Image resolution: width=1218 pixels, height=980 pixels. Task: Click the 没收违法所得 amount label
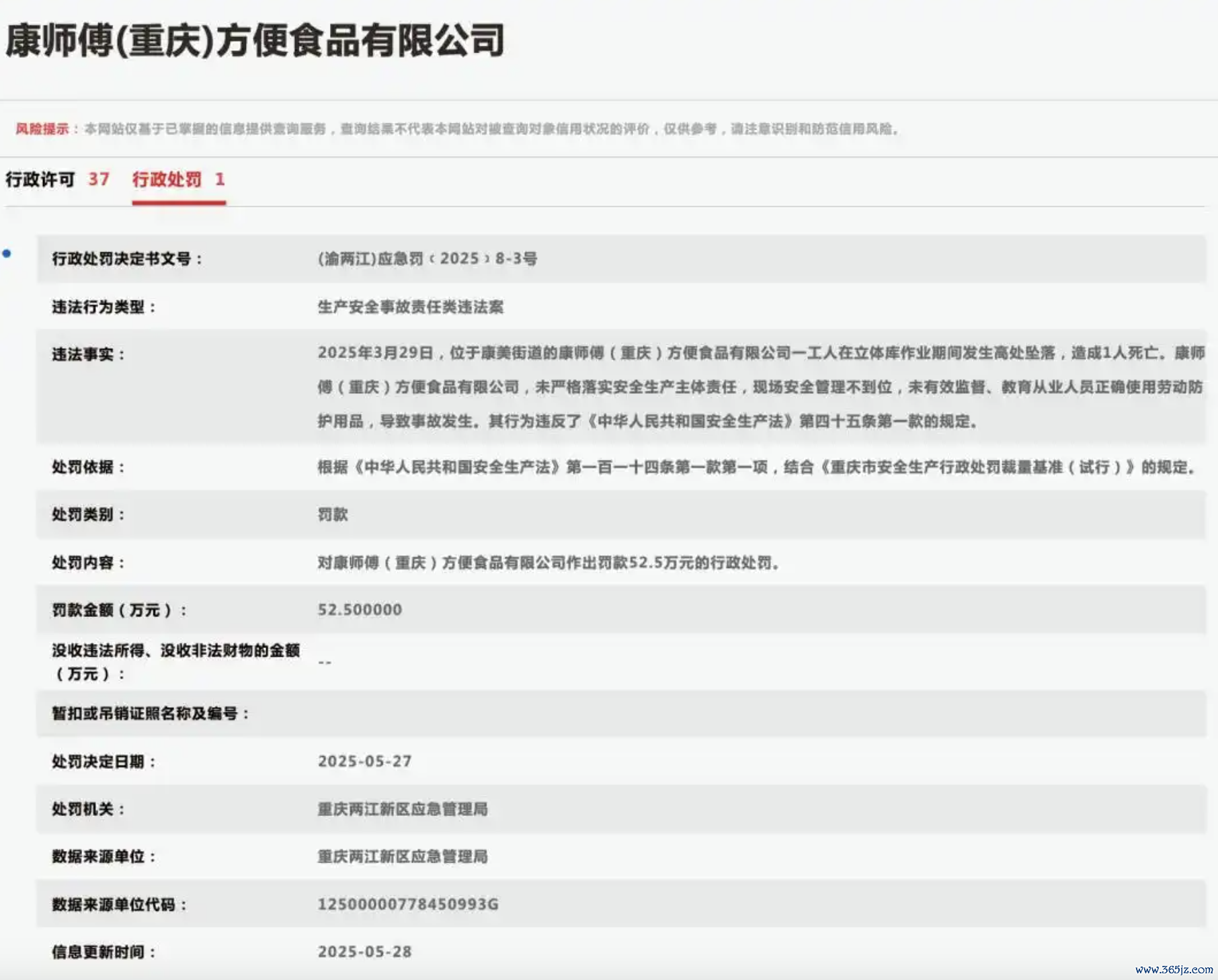[x=176, y=662]
